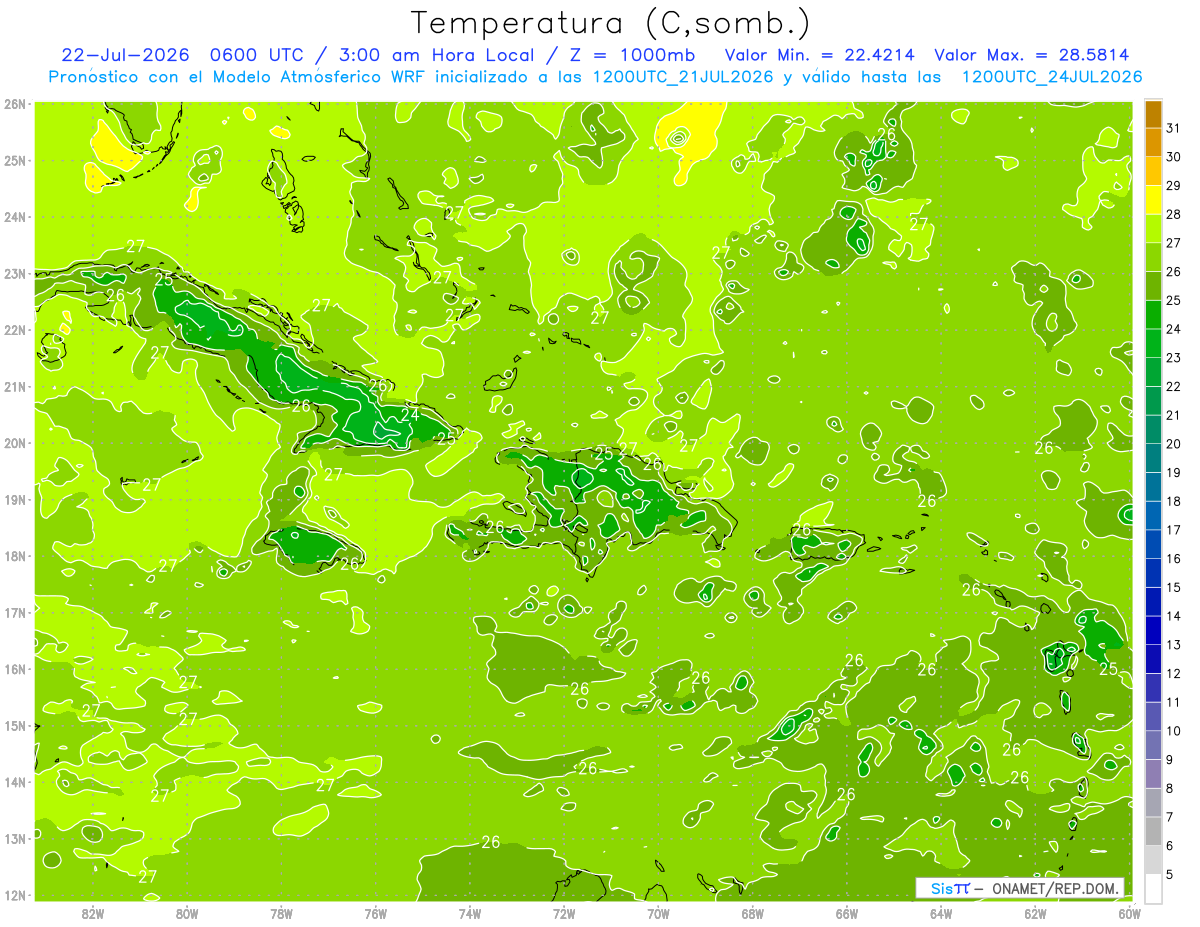Click the "20N" latitude axis label
Viewport: 1200px width, 927px height.
pos(15,443)
